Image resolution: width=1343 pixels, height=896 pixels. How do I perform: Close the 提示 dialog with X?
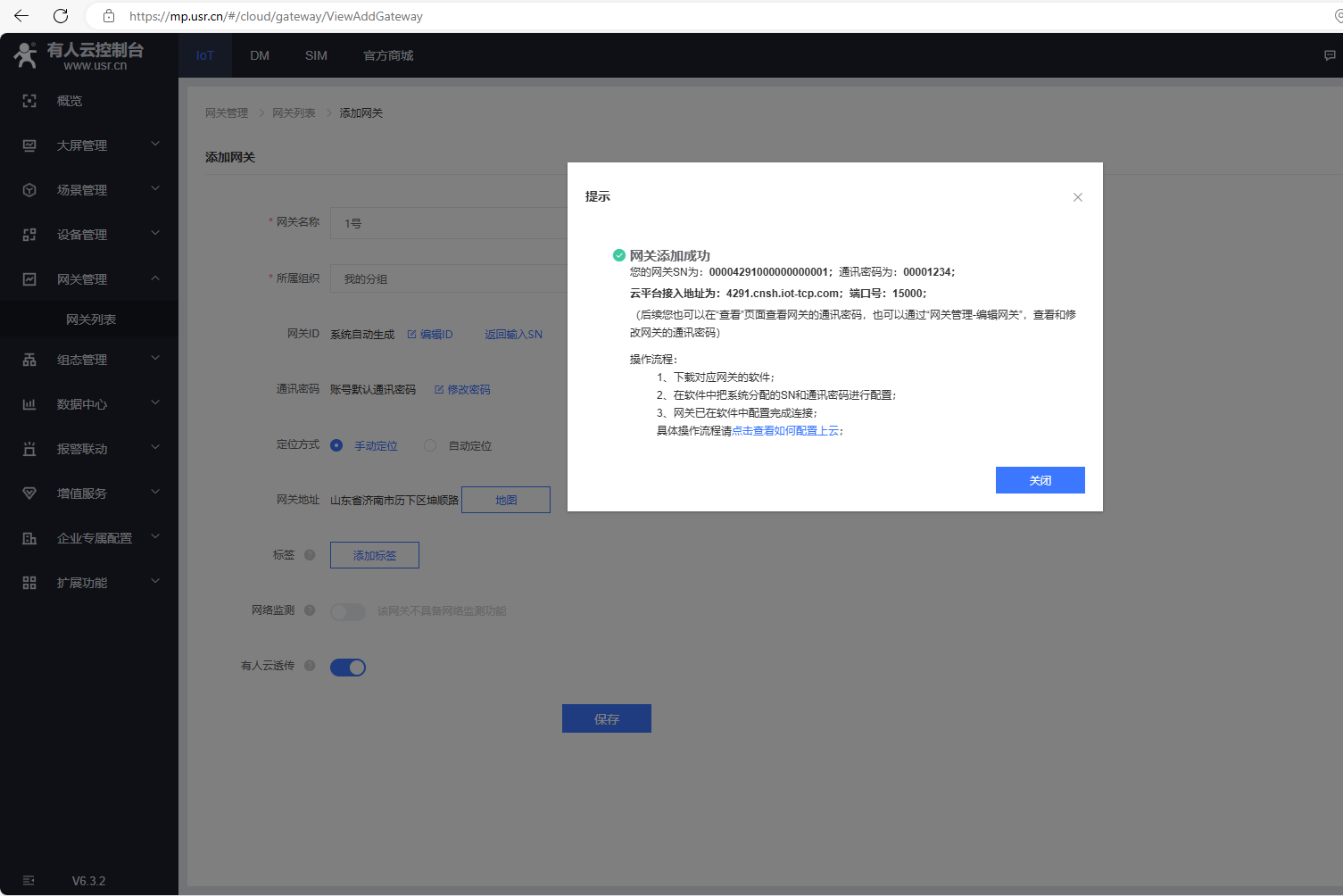[1078, 197]
